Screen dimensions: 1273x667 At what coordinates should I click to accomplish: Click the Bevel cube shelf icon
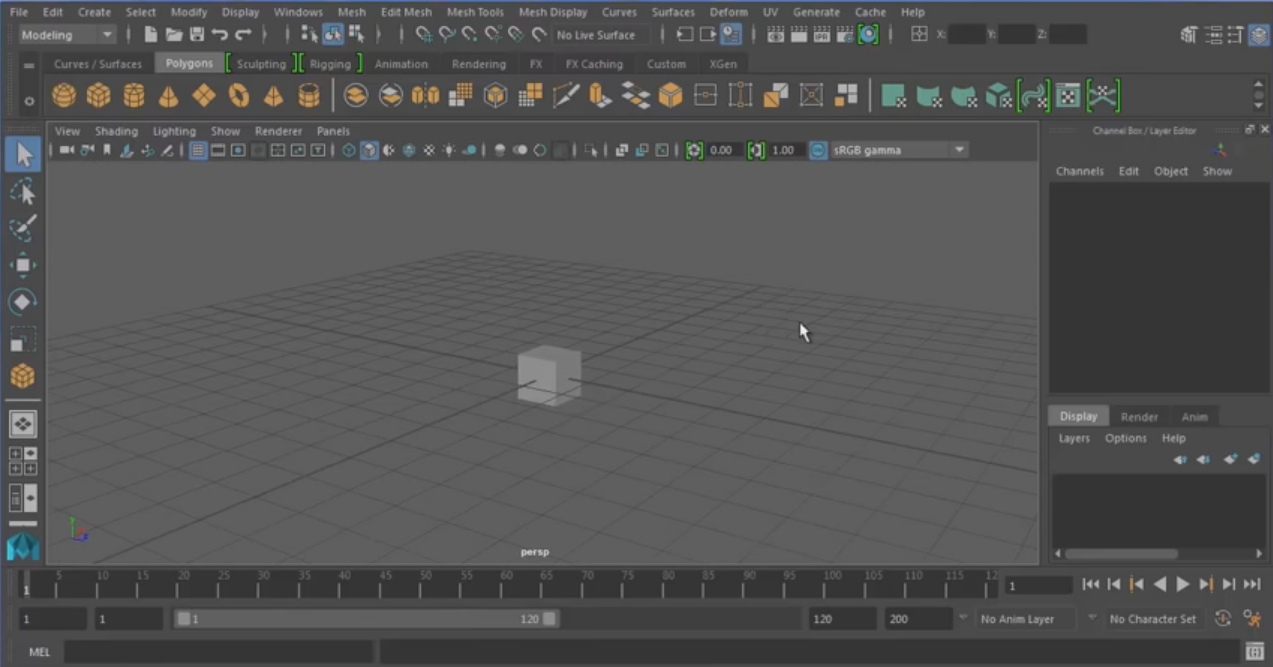point(670,96)
